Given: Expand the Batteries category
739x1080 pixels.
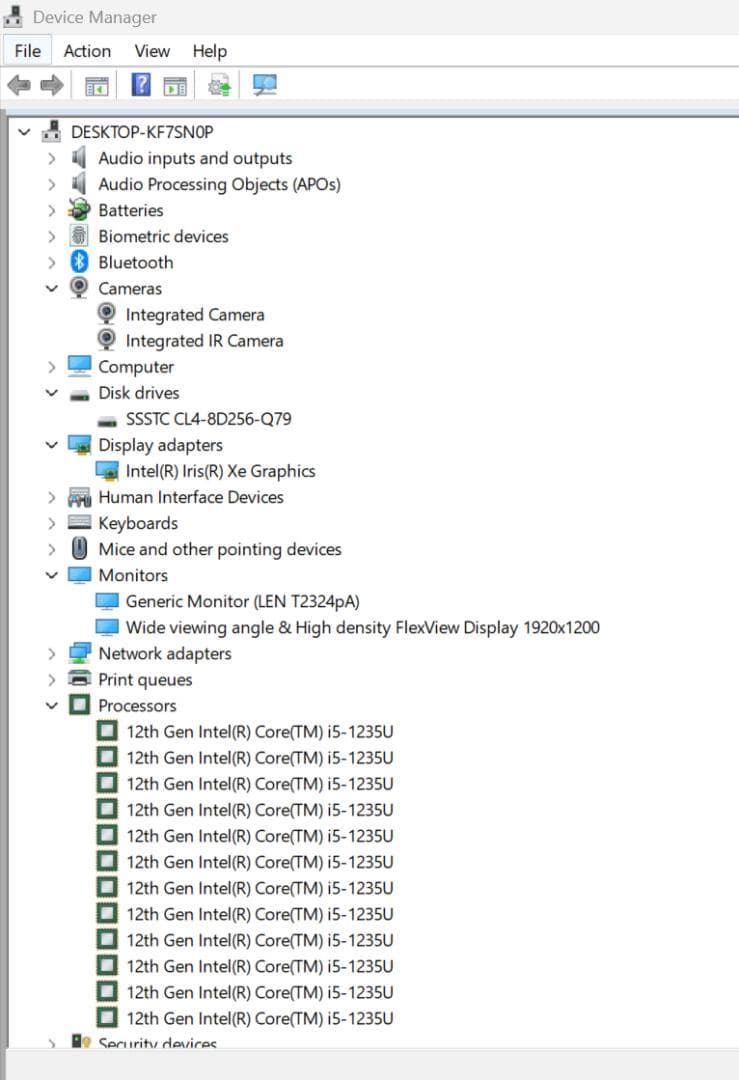Looking at the screenshot, I should coord(52,210).
